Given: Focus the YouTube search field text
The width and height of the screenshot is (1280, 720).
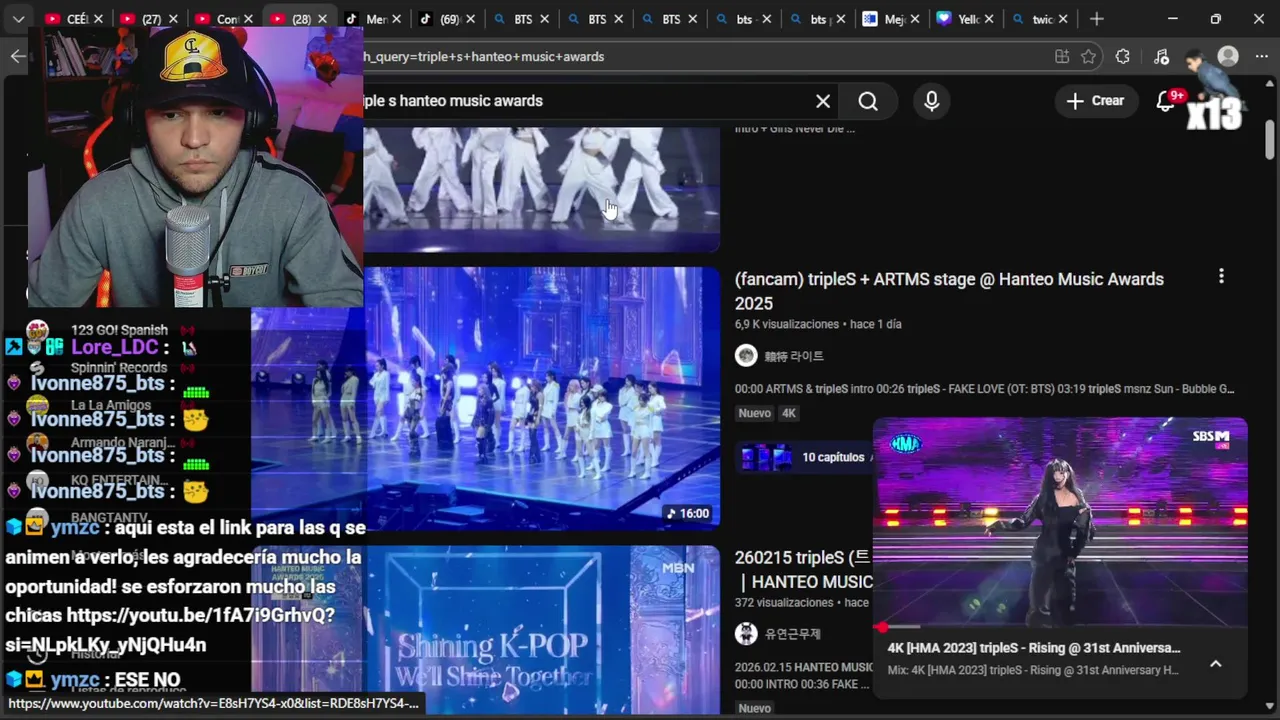Looking at the screenshot, I should tap(453, 101).
